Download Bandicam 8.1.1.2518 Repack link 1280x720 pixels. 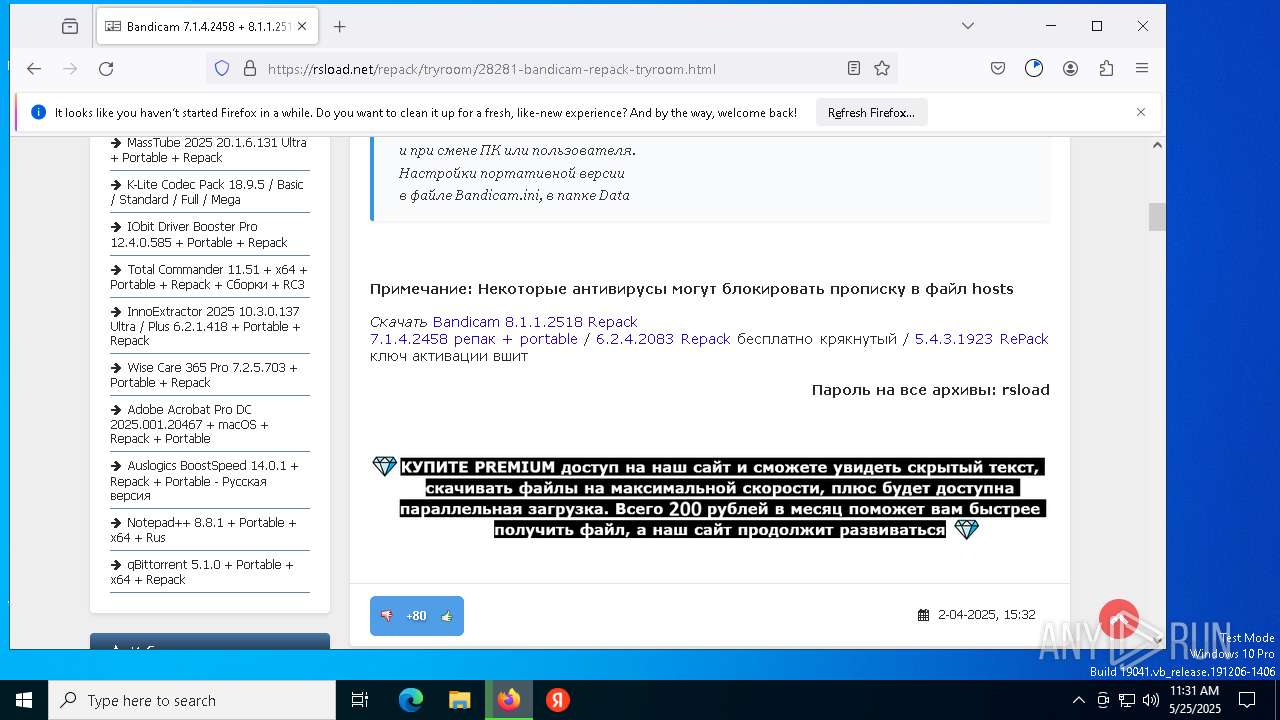click(x=535, y=322)
